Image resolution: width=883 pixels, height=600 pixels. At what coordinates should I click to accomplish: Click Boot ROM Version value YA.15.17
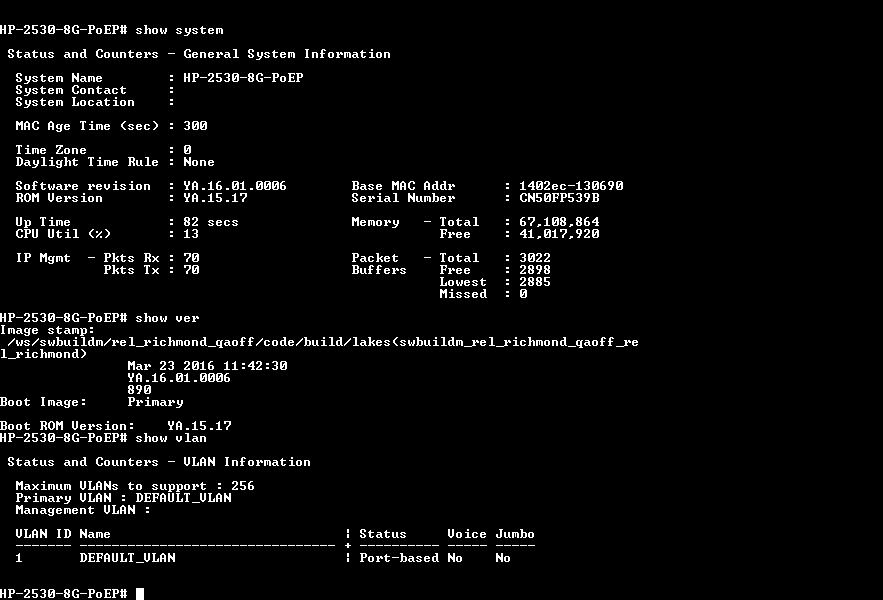(199, 426)
